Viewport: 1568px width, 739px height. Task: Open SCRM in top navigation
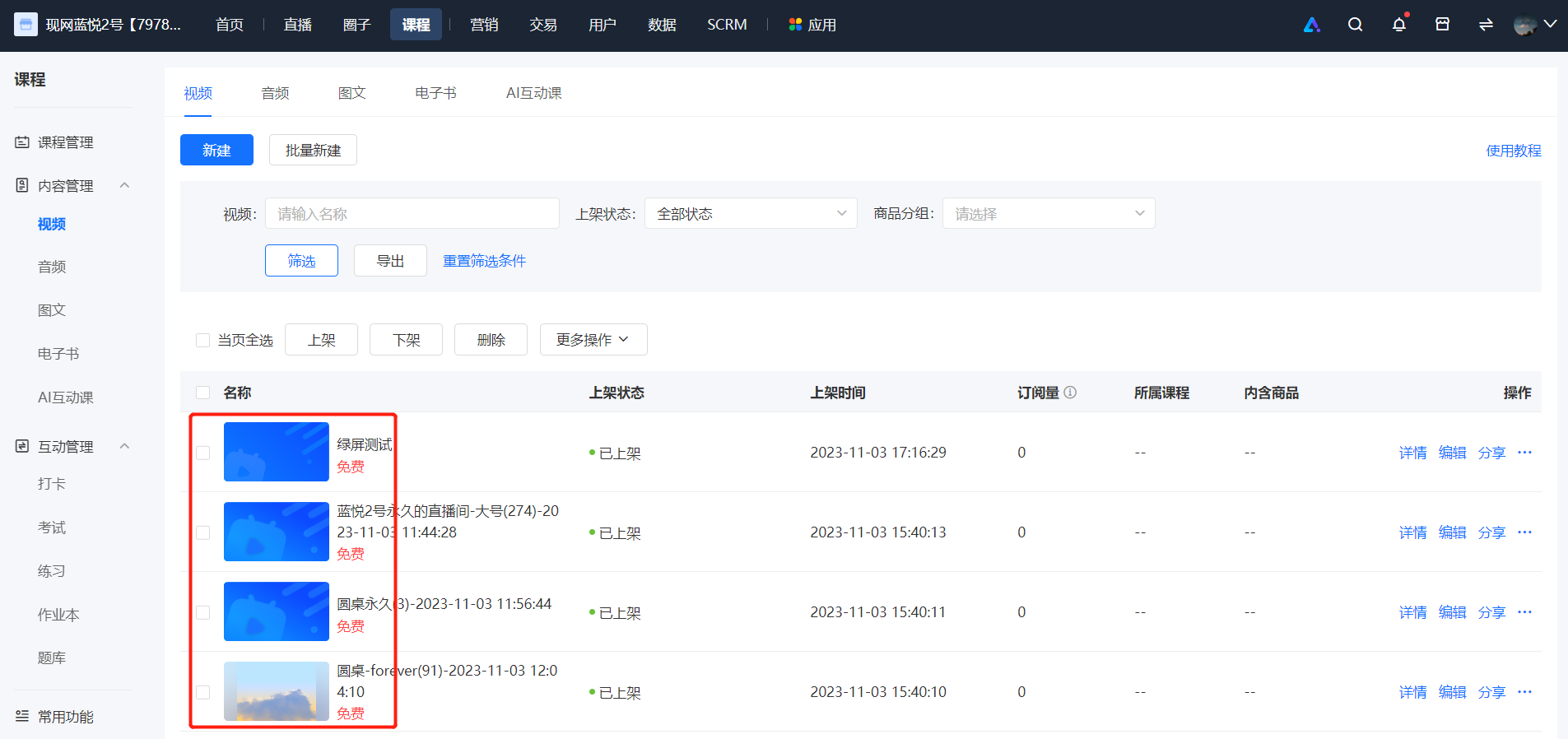coord(727,25)
